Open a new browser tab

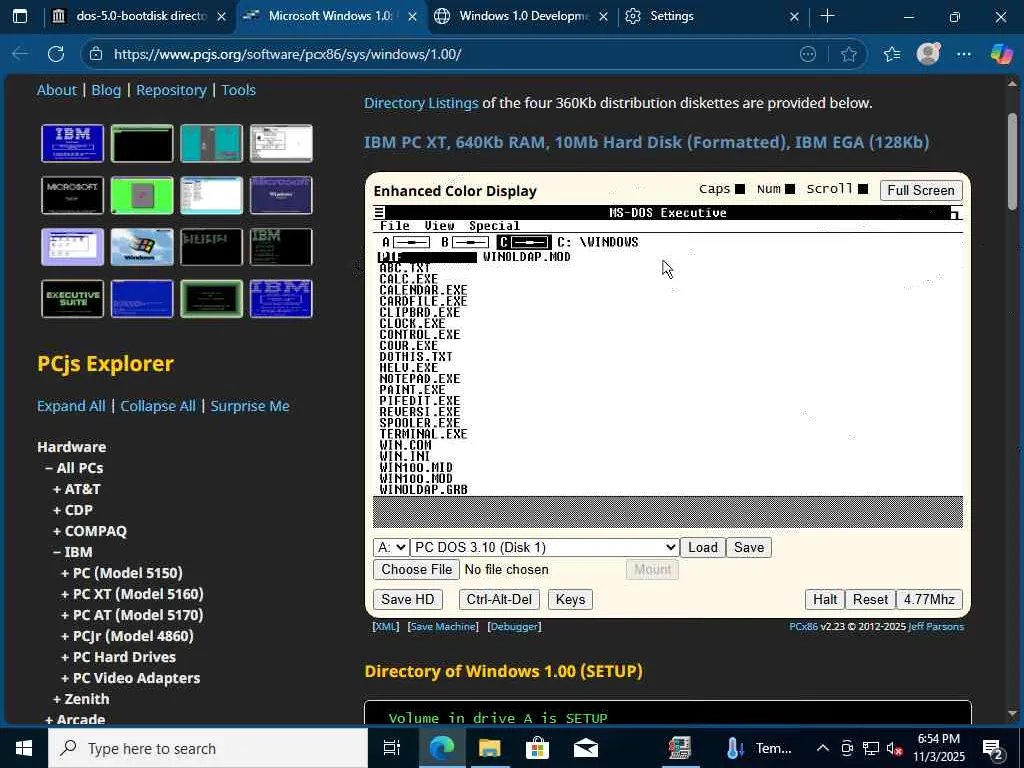827,16
